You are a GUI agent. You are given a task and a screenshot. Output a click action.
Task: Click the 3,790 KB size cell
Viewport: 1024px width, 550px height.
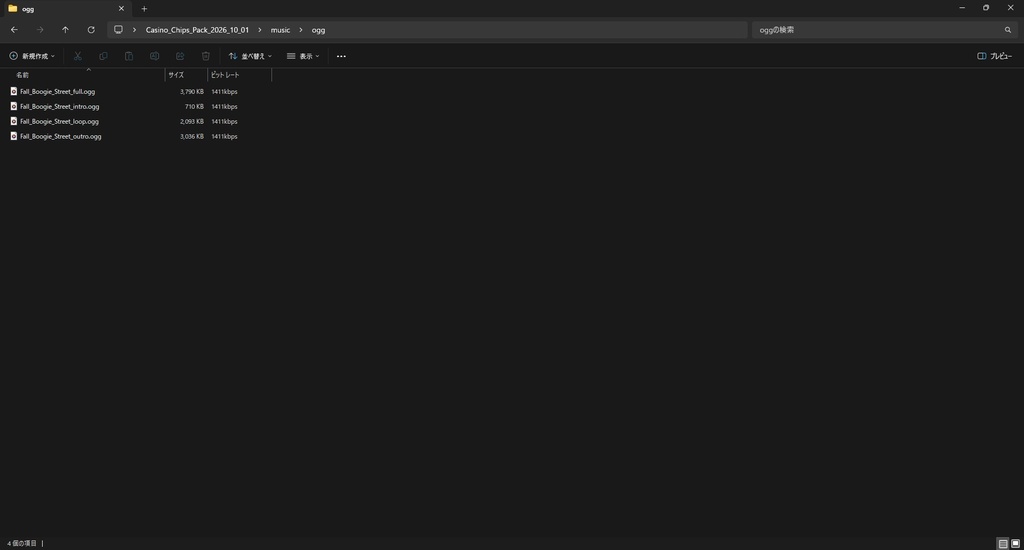click(x=192, y=92)
